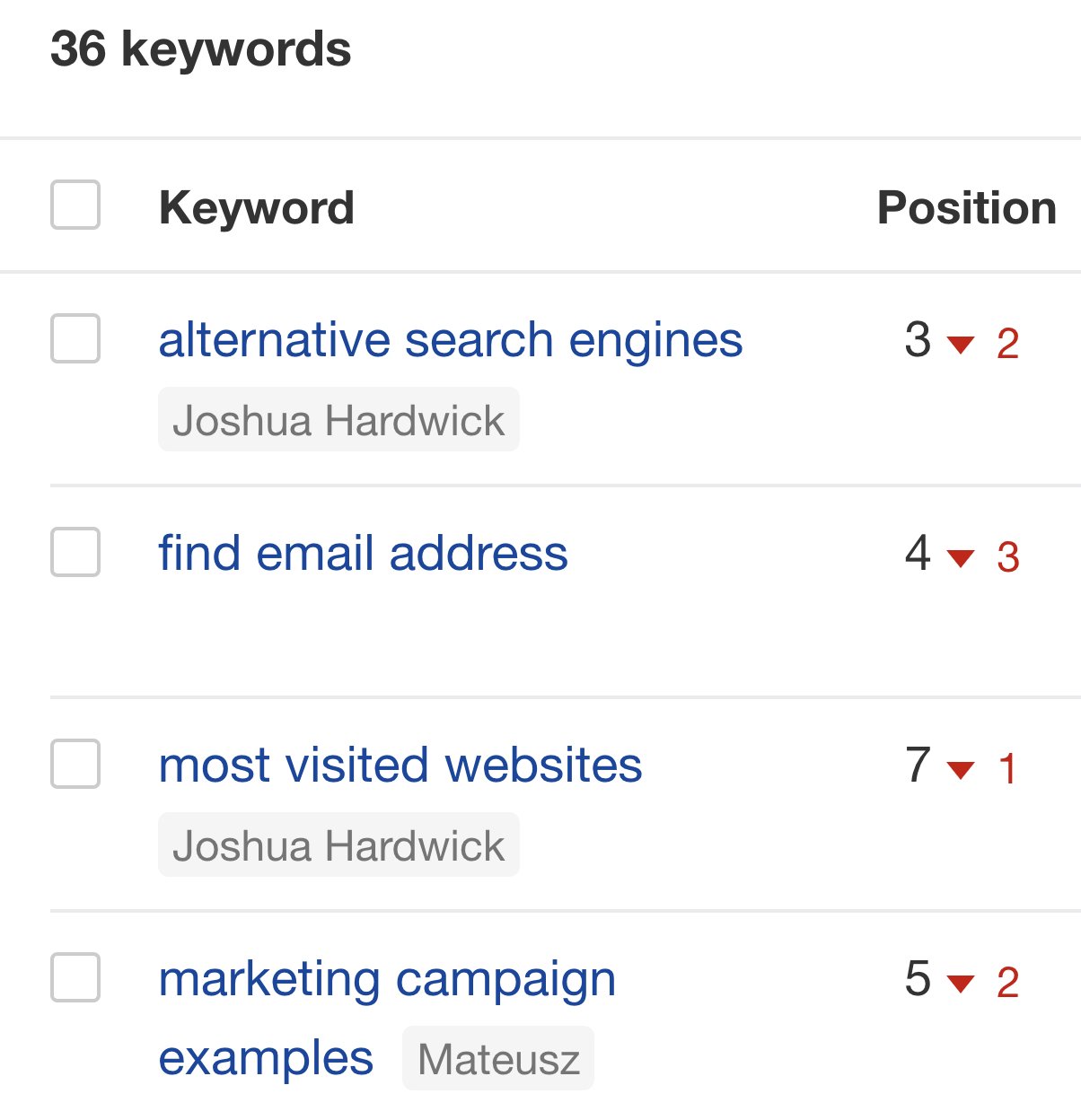Click the Joshua Hardwick tag under alternative search engines
Image resolution: width=1081 pixels, height=1120 pixels.
339,418
